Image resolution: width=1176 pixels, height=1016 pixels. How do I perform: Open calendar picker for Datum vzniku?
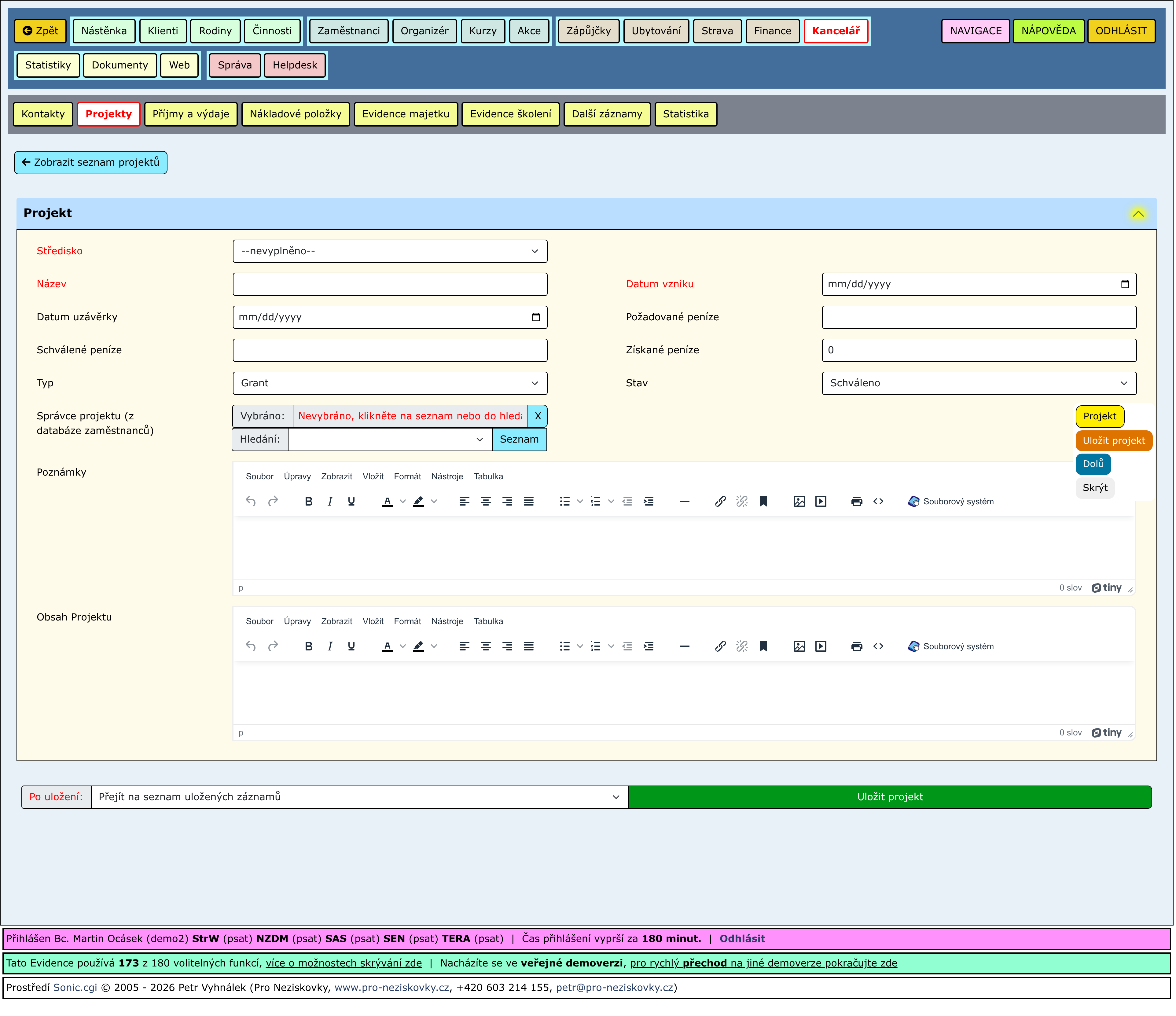pyautogui.click(x=1125, y=284)
